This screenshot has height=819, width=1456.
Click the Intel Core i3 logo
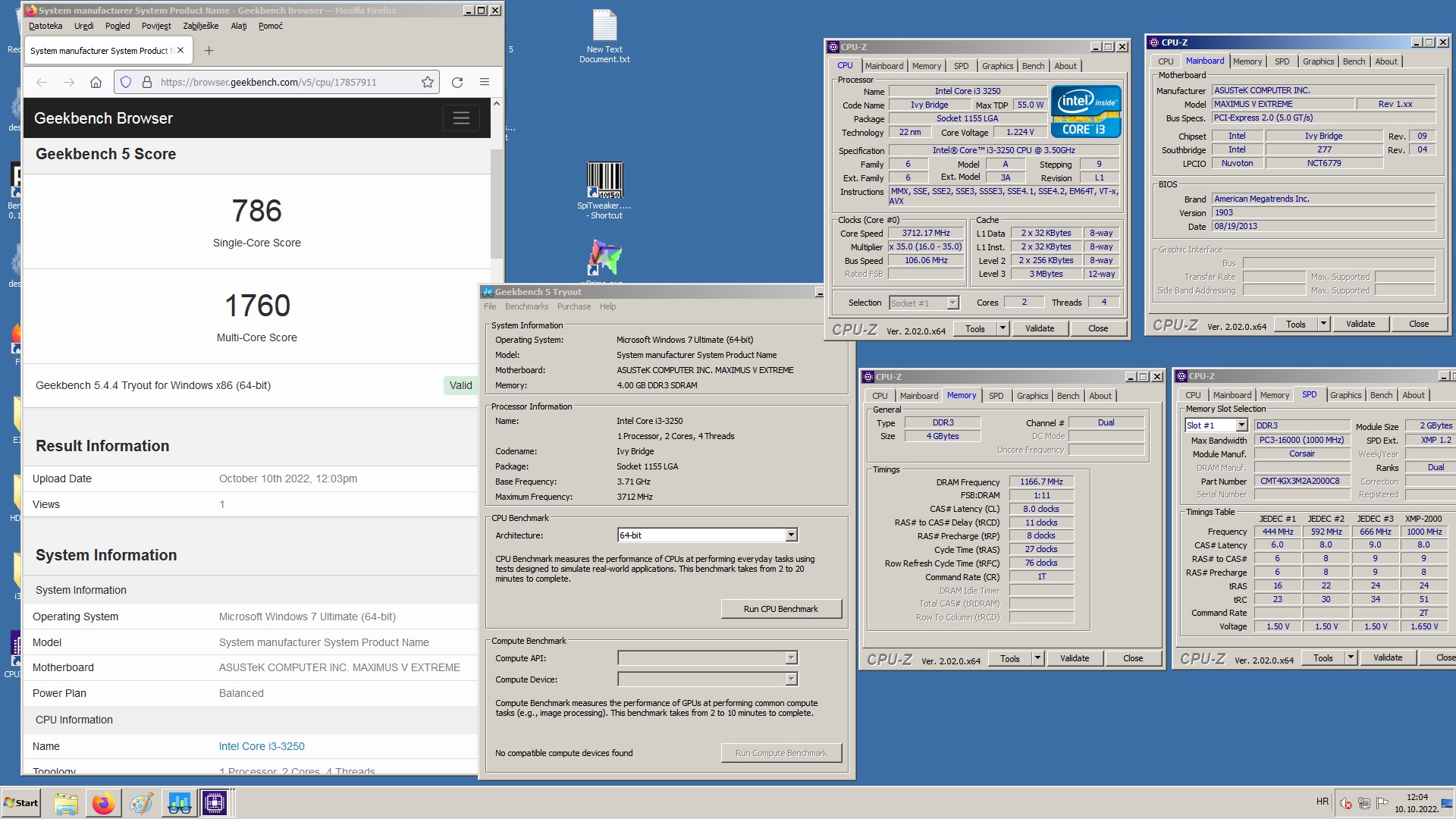pyautogui.click(x=1086, y=111)
